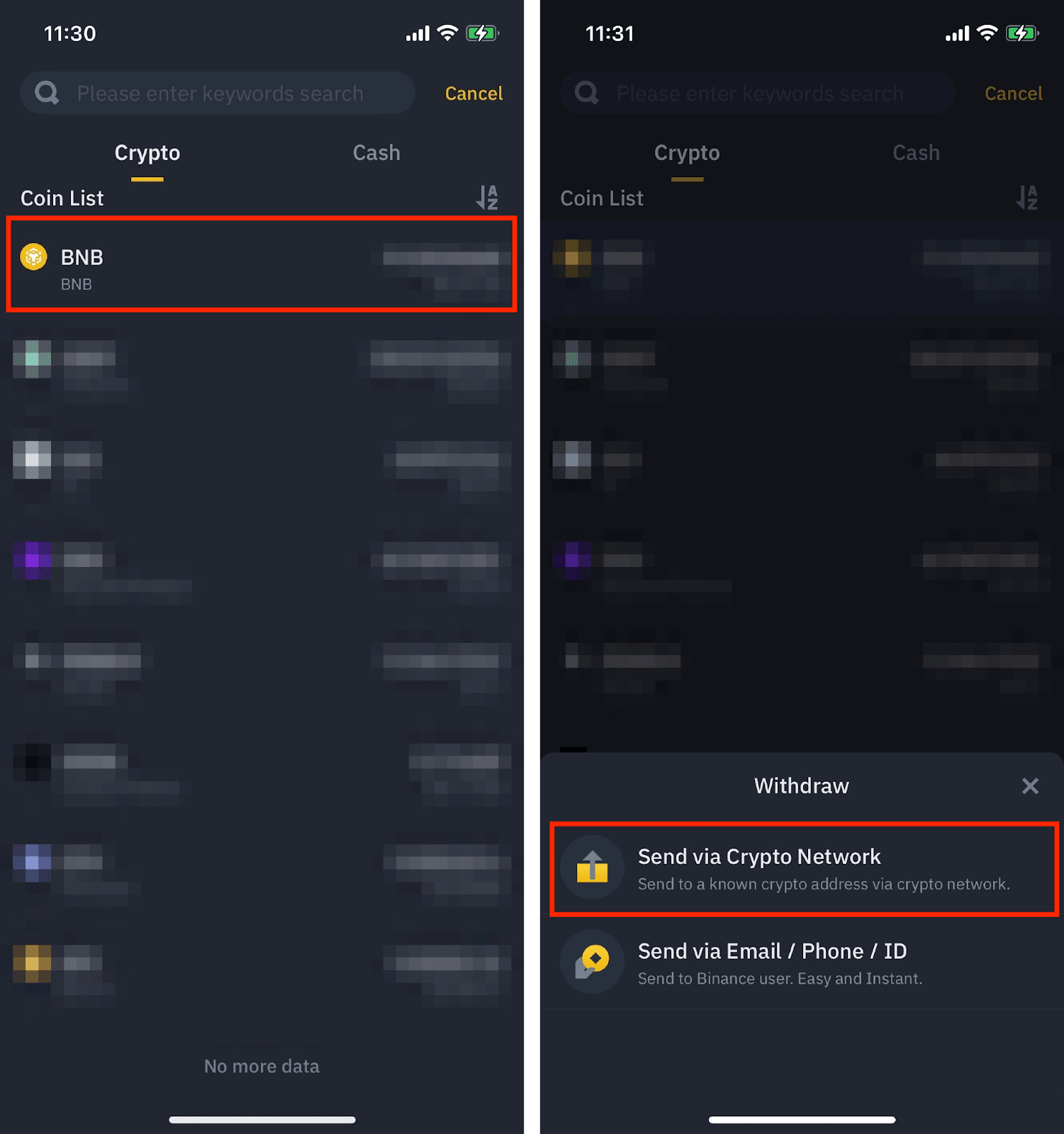Viewport: 1064px width, 1134px height.
Task: Open the Cash tab on right screen
Action: pyautogui.click(x=916, y=153)
